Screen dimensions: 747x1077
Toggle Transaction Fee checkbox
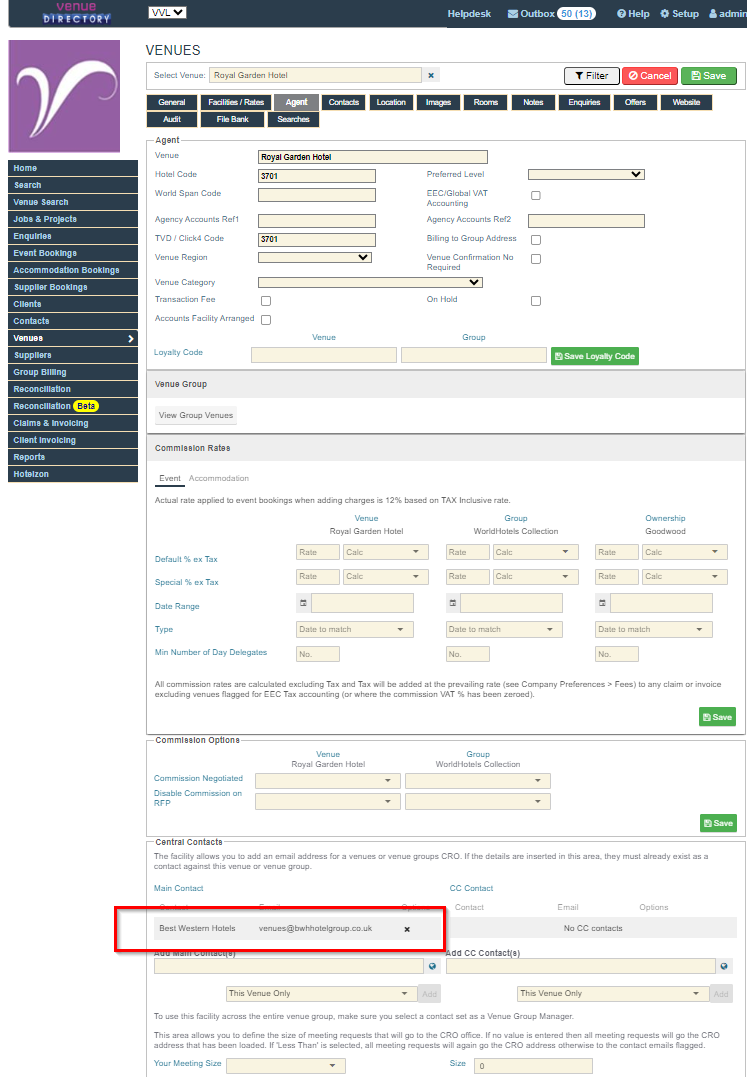[x=266, y=301]
